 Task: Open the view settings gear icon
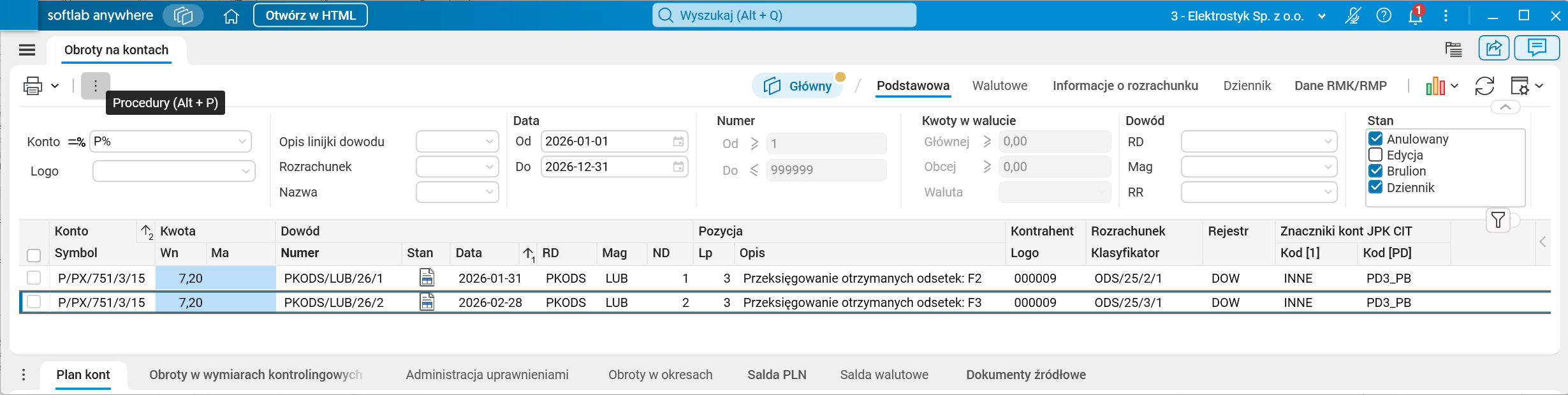pos(1520,86)
